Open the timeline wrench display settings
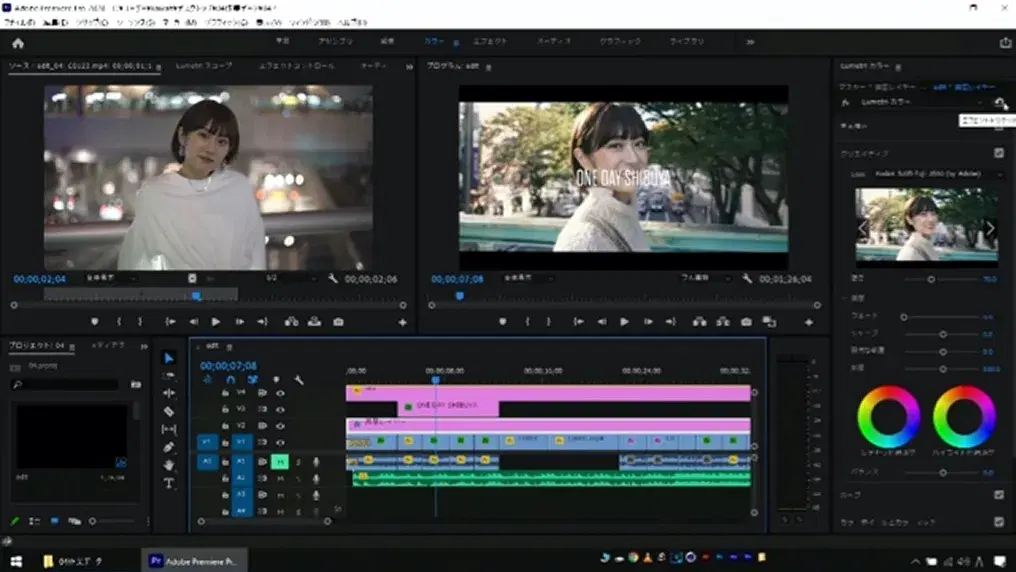This screenshot has height=572, width=1016. [x=299, y=380]
